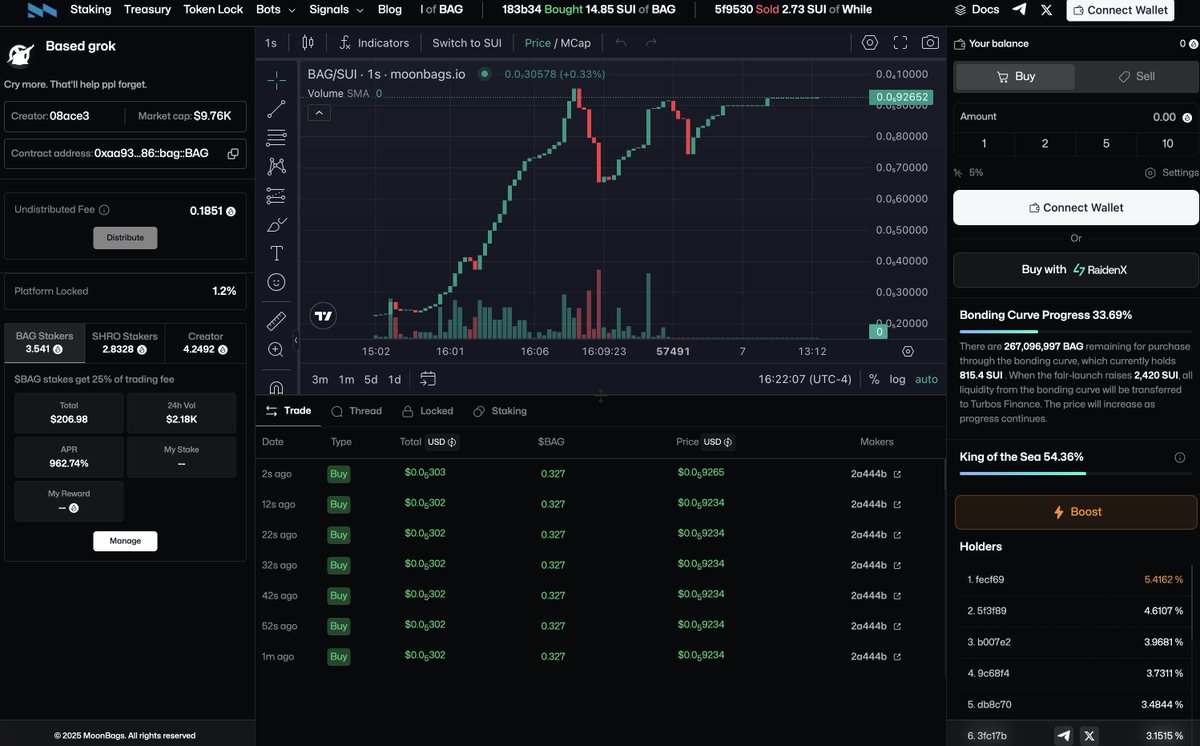Image resolution: width=1200 pixels, height=746 pixels.
Task: Open the timezone UTC-4 menu
Action: (x=805, y=379)
